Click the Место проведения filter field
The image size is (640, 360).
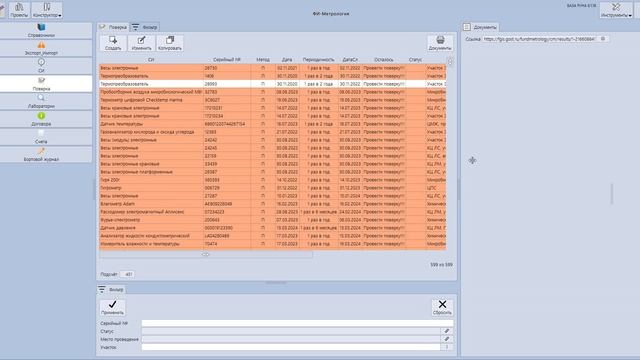pyautogui.click(x=291, y=339)
